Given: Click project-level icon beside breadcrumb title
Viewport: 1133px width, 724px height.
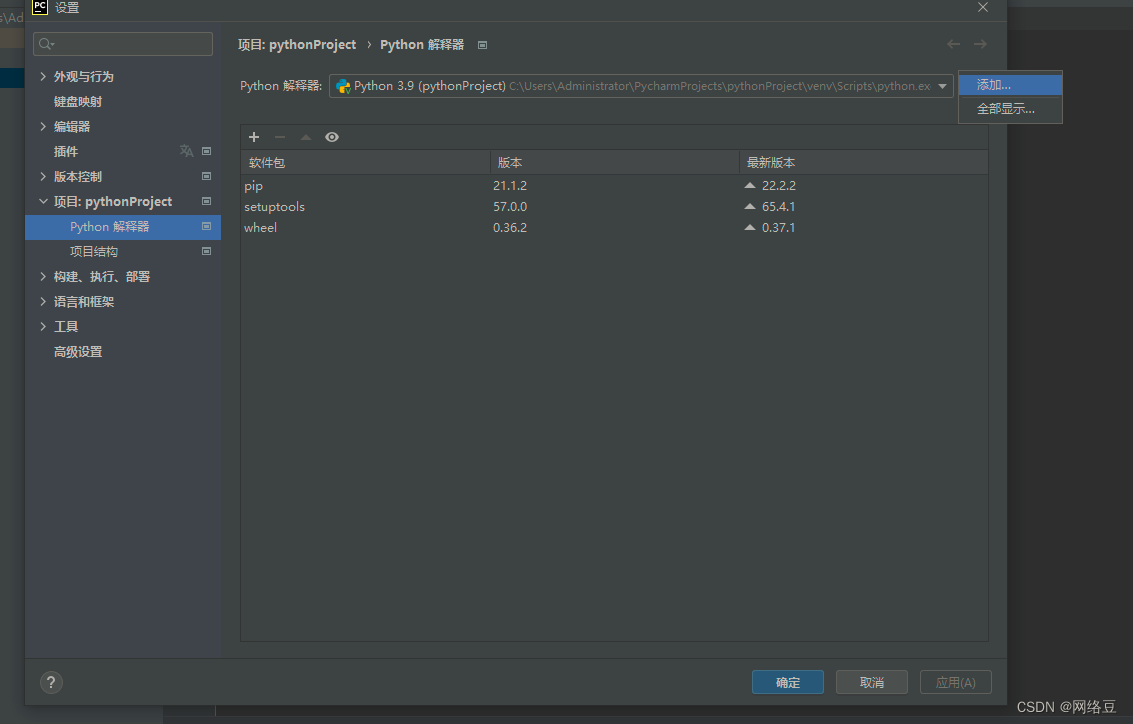Looking at the screenshot, I should (x=483, y=45).
